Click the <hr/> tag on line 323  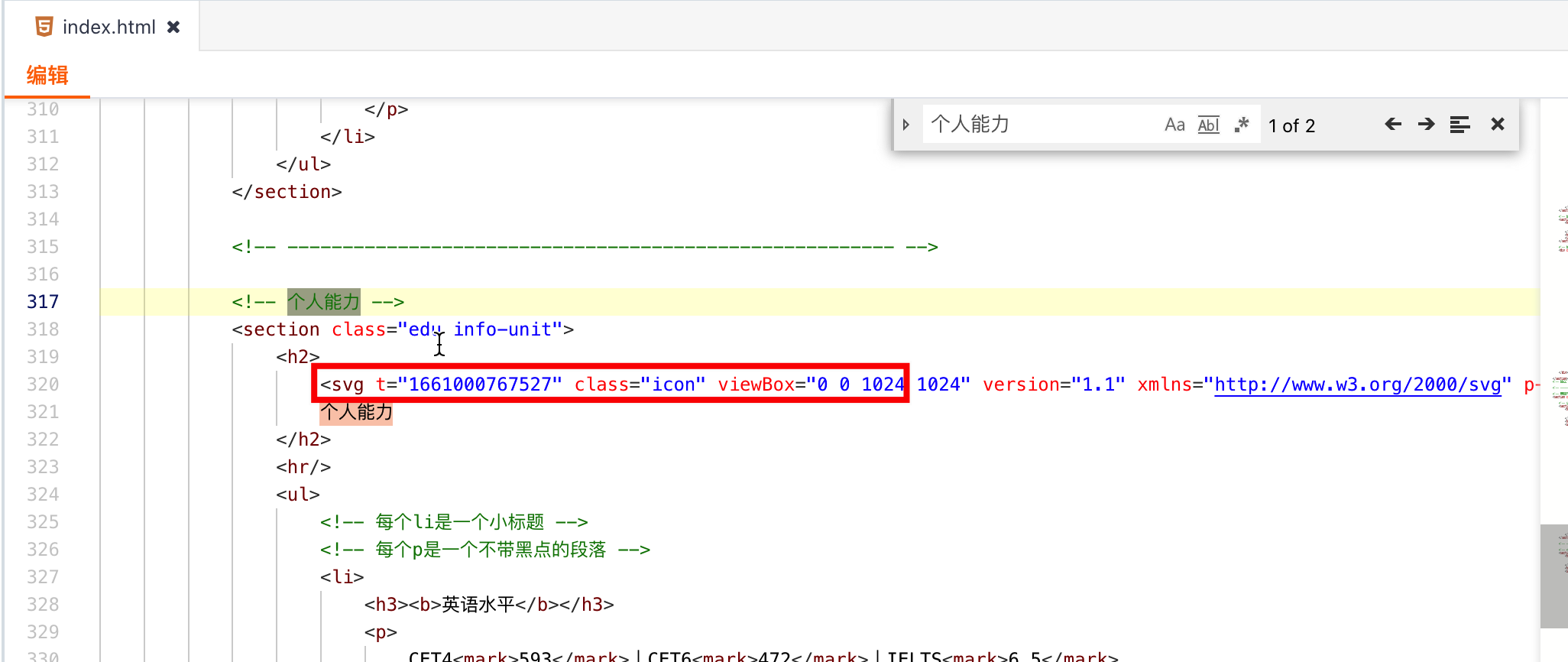(303, 467)
